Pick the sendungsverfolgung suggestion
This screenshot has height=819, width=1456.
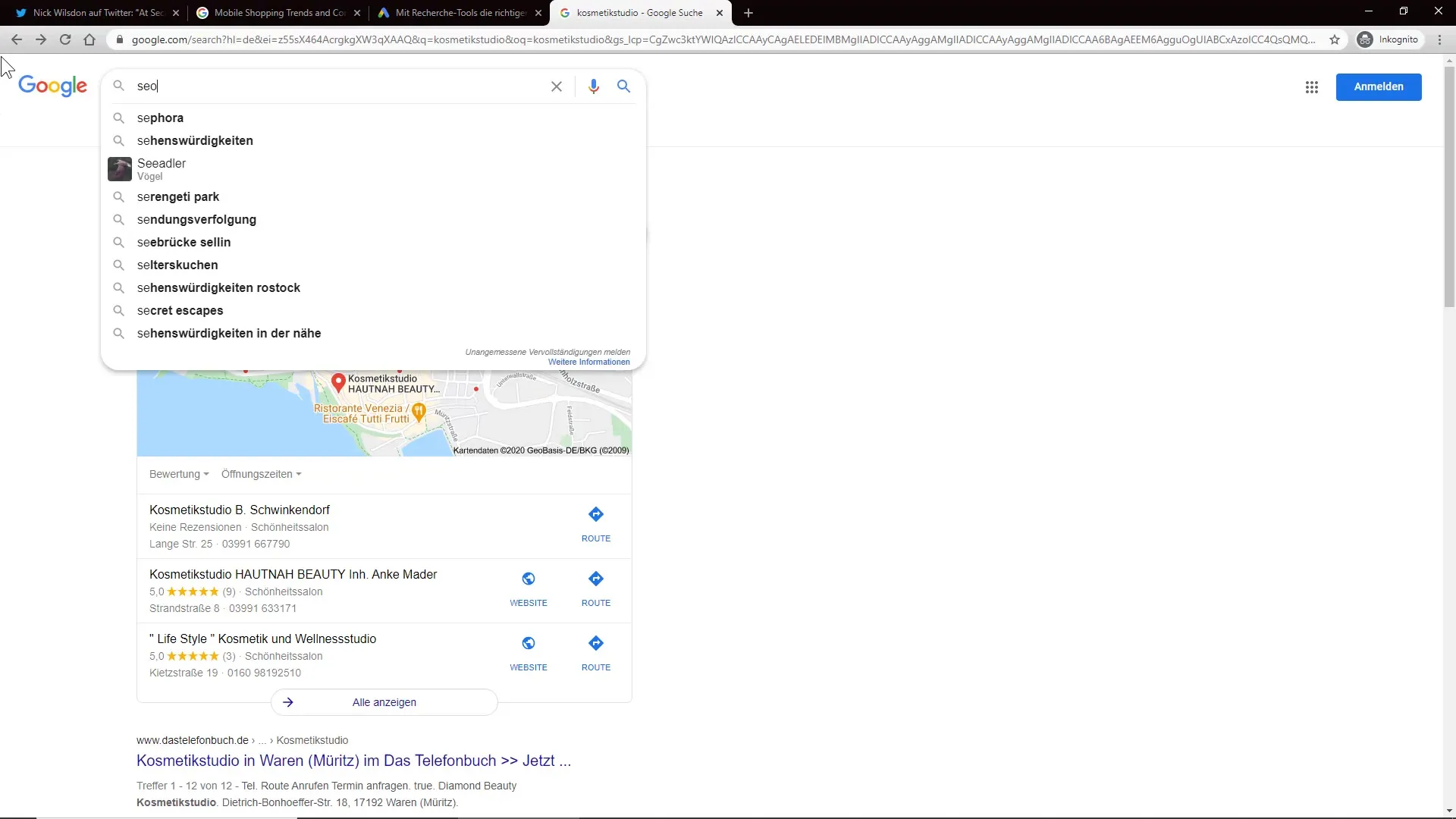tap(373, 220)
